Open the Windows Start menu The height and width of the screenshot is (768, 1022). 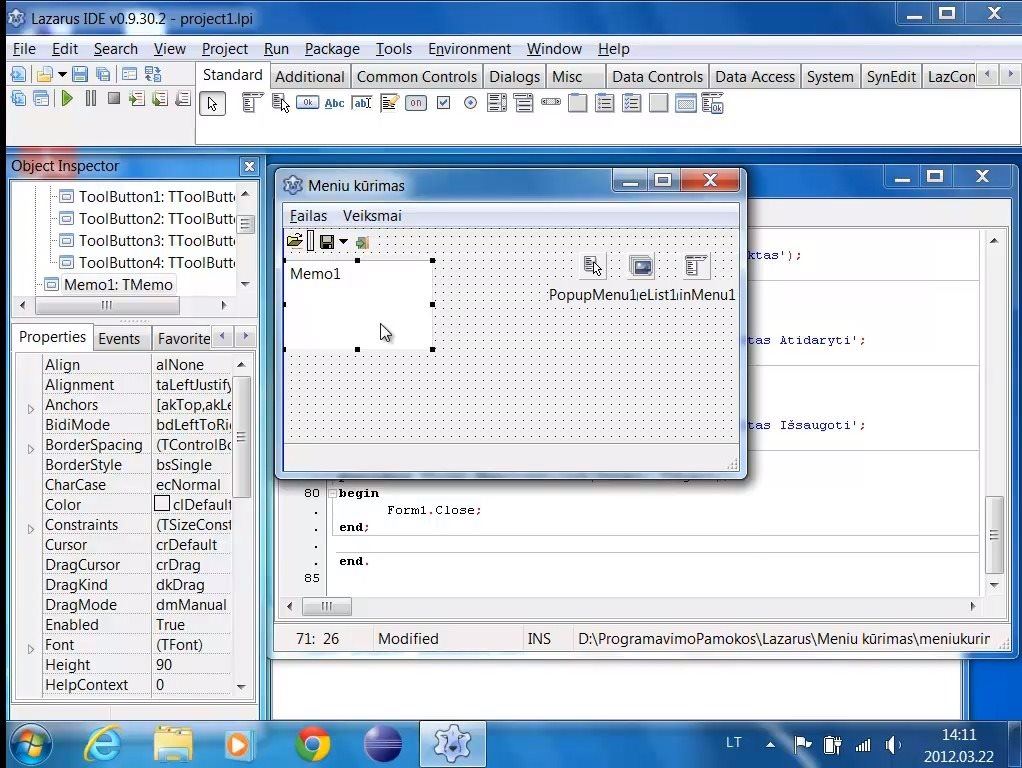[x=30, y=744]
